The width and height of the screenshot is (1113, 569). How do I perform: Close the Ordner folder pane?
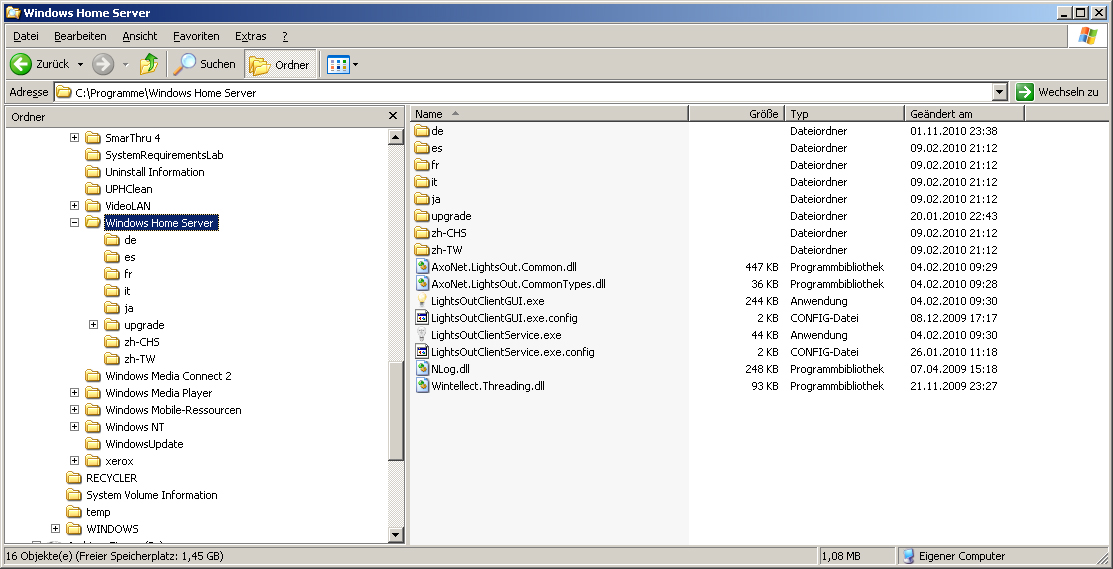tap(393, 116)
